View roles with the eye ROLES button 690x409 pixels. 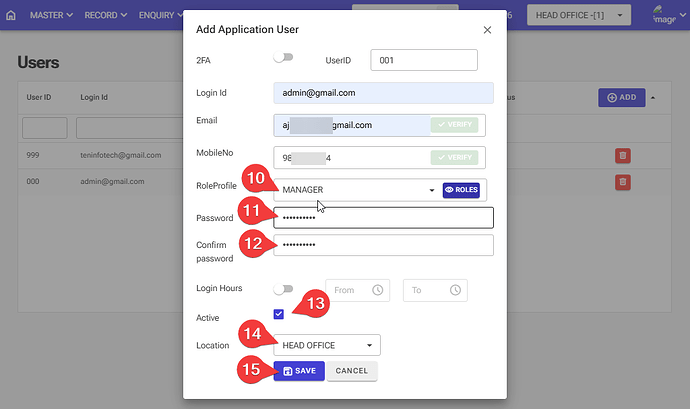click(x=461, y=190)
